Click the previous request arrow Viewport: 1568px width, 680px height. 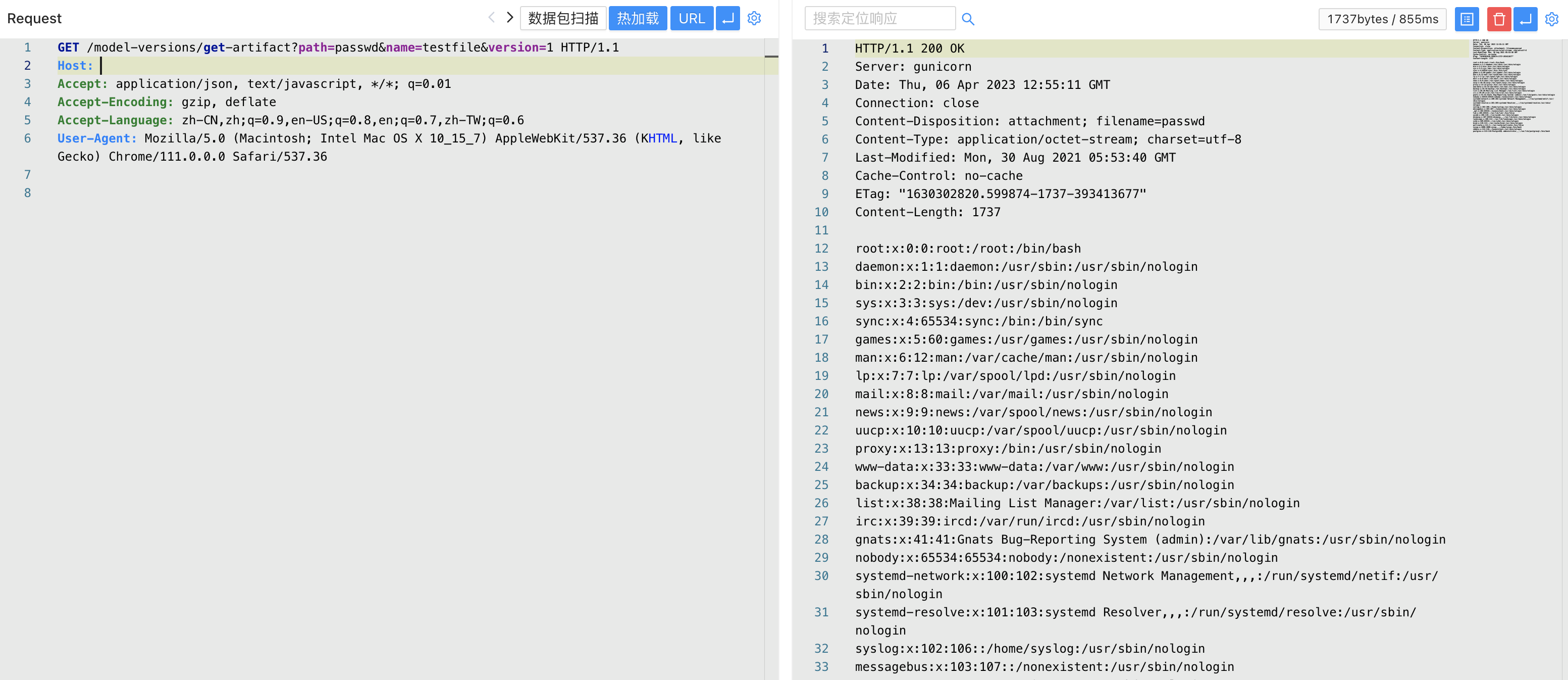pos(491,18)
